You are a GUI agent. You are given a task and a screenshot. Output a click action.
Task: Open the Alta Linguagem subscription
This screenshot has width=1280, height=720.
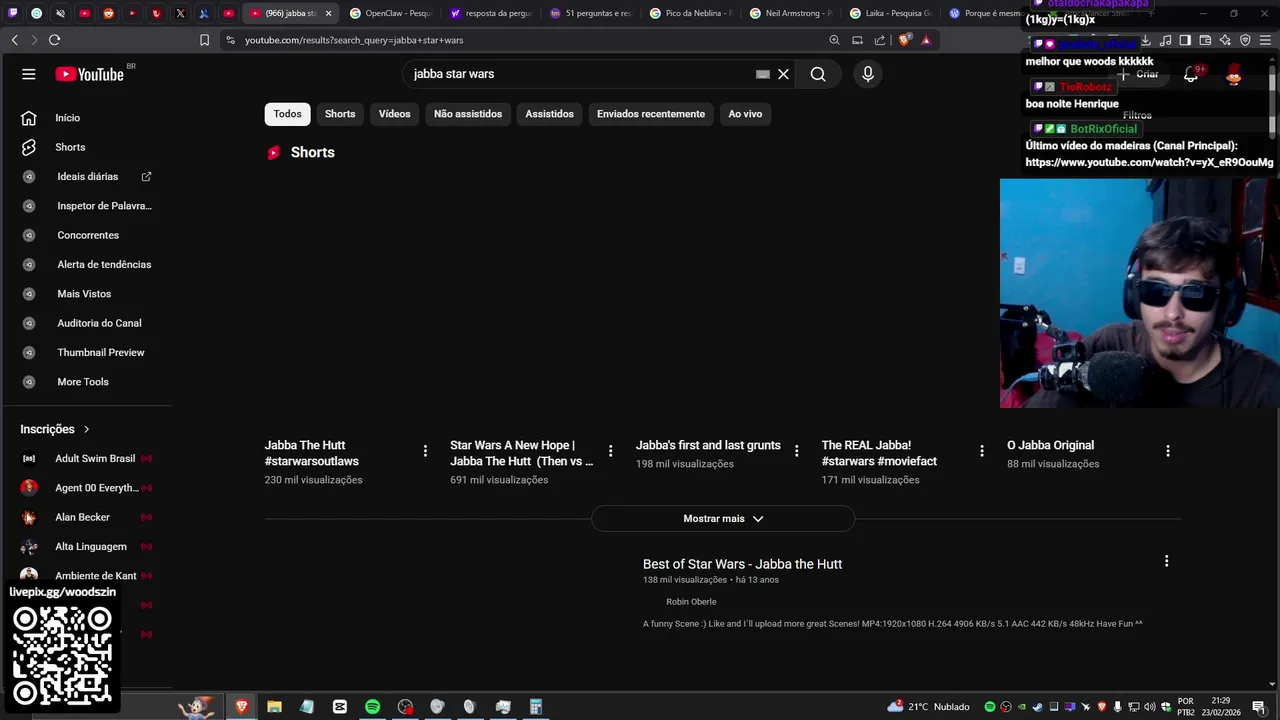point(87,546)
